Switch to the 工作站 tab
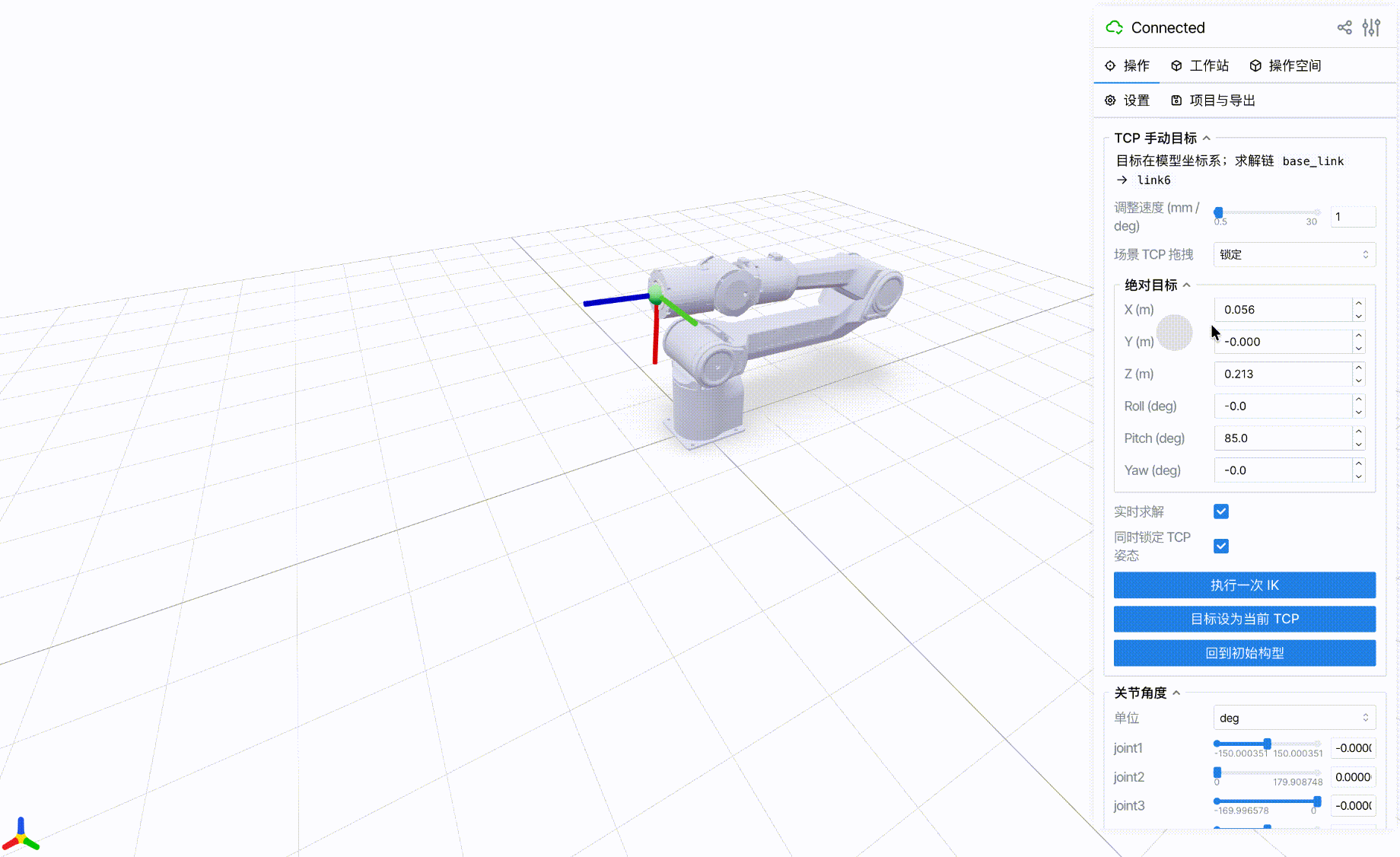The image size is (1400, 857). coord(1200,65)
